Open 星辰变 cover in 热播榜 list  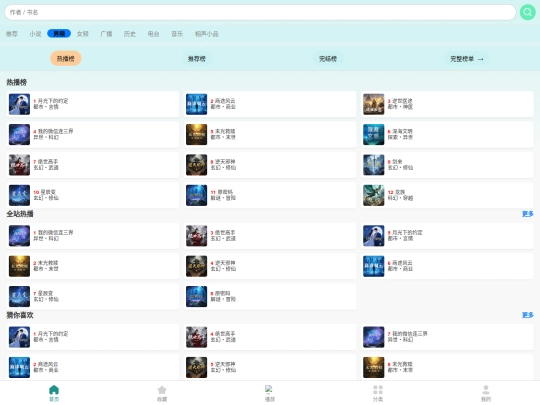pos(19,195)
